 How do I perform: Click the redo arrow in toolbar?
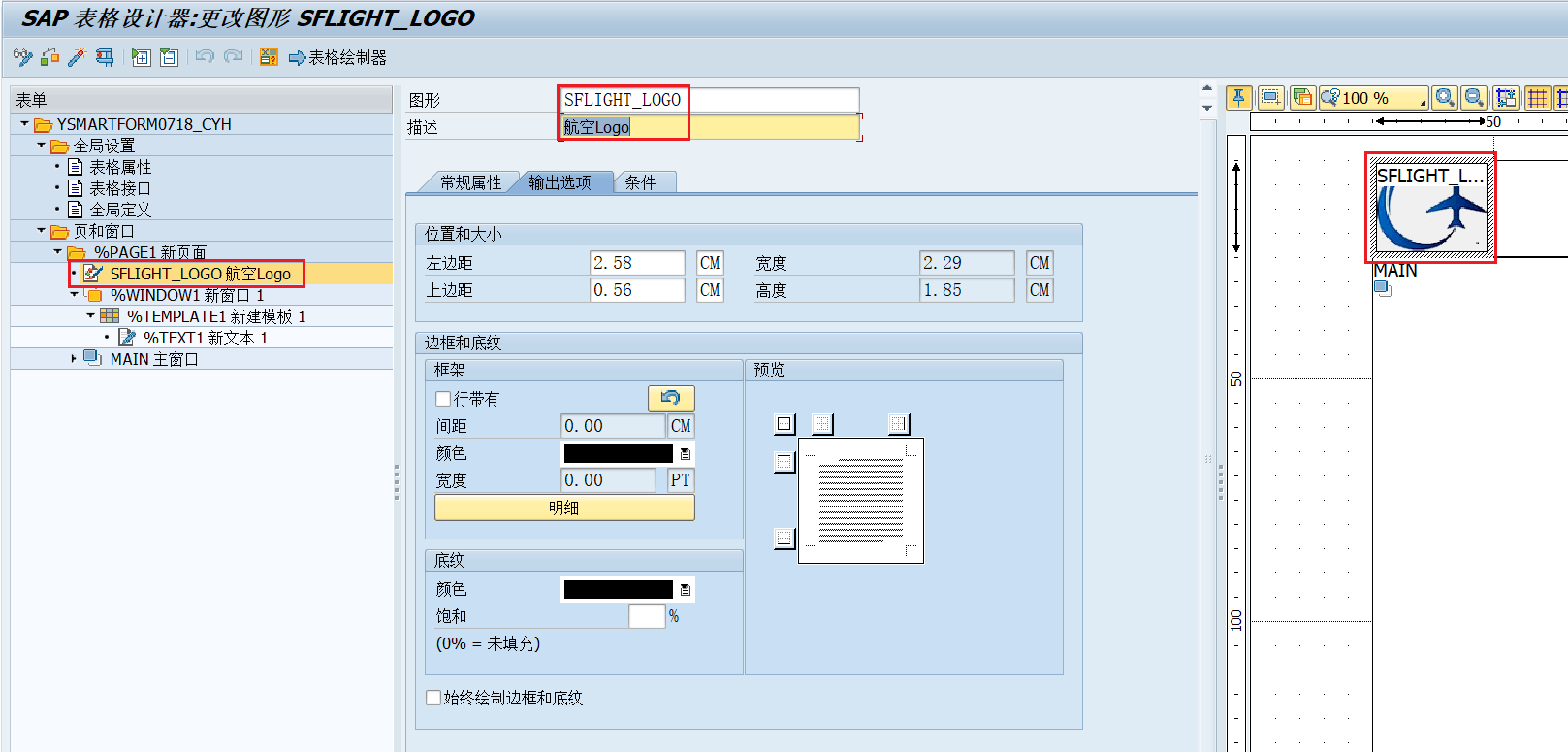pyautogui.click(x=234, y=56)
